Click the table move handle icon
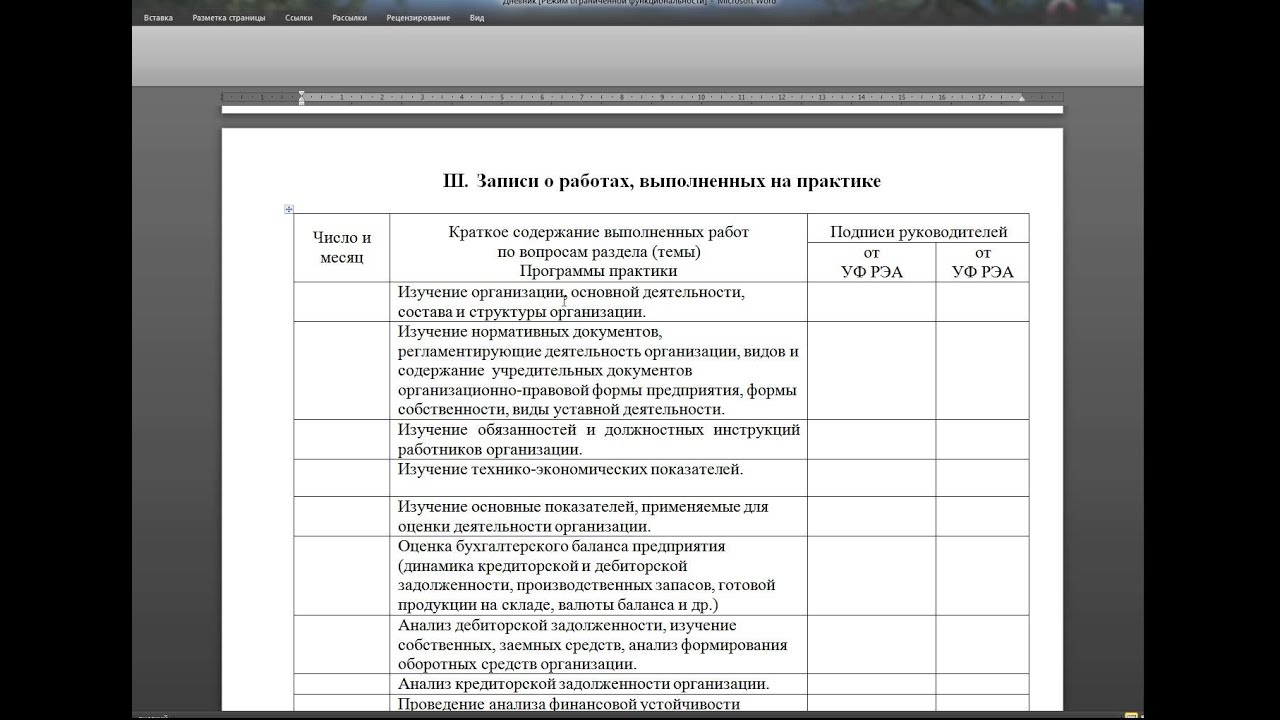Screen dimensions: 1280x720 [x=289, y=209]
